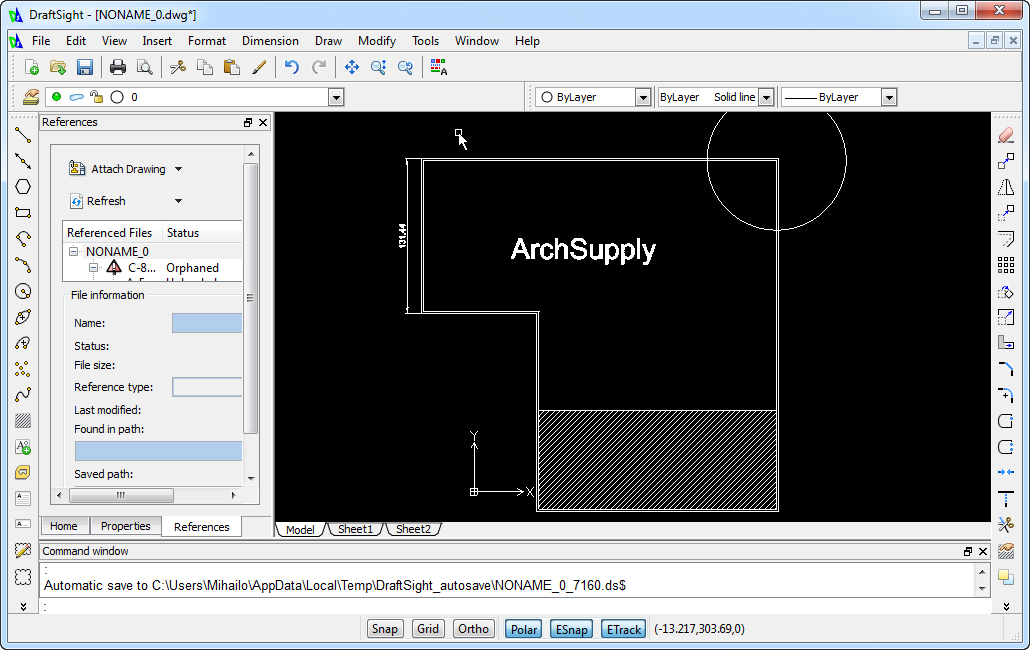Switch to the Properties tab

click(125, 526)
